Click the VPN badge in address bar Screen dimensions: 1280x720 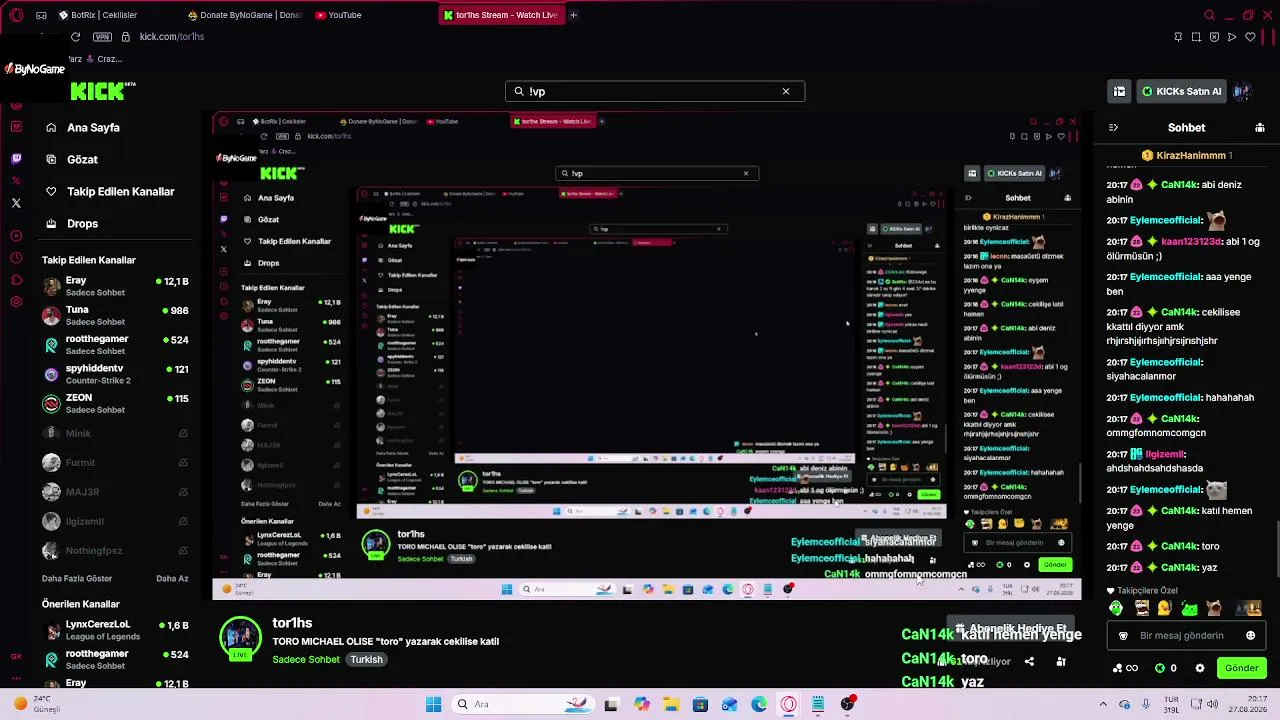pyautogui.click(x=102, y=37)
